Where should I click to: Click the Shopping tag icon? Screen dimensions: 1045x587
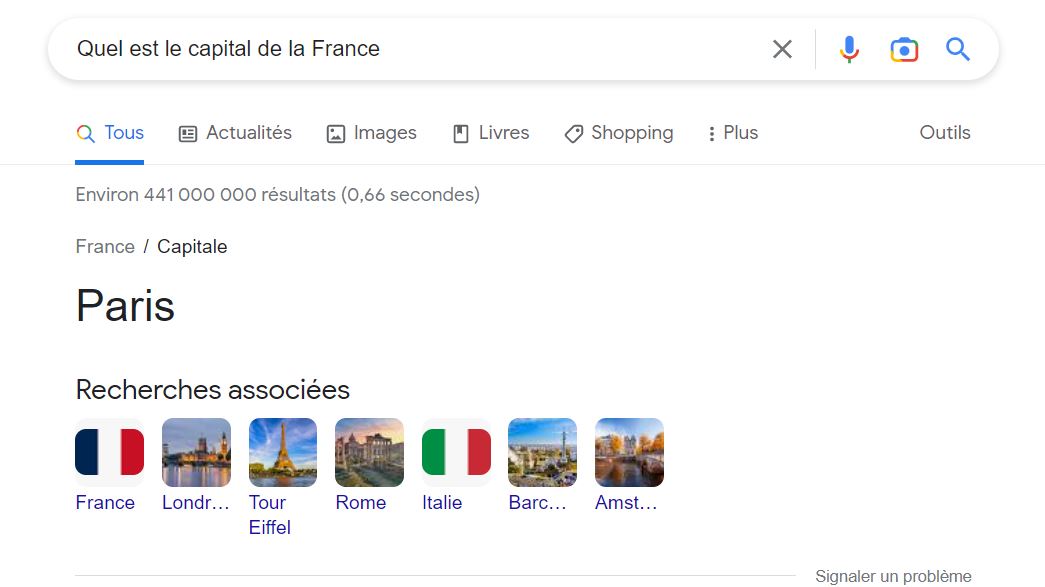573,132
